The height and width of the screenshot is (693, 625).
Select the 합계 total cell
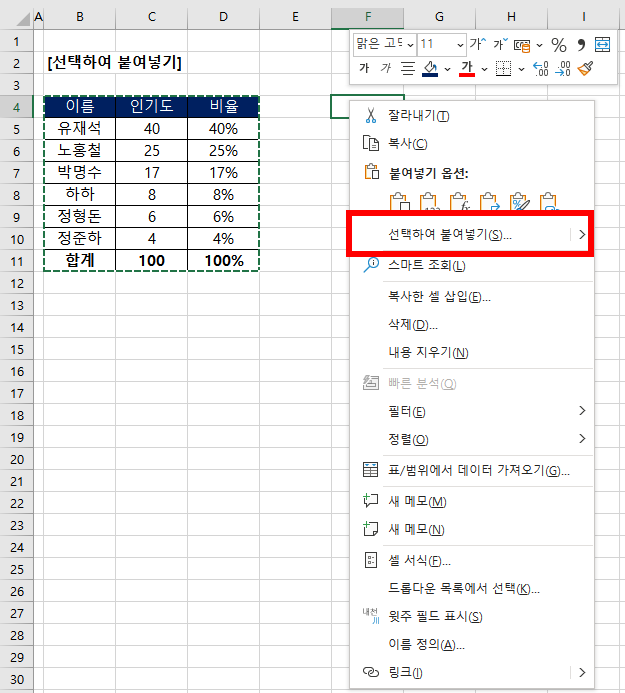tap(80, 261)
